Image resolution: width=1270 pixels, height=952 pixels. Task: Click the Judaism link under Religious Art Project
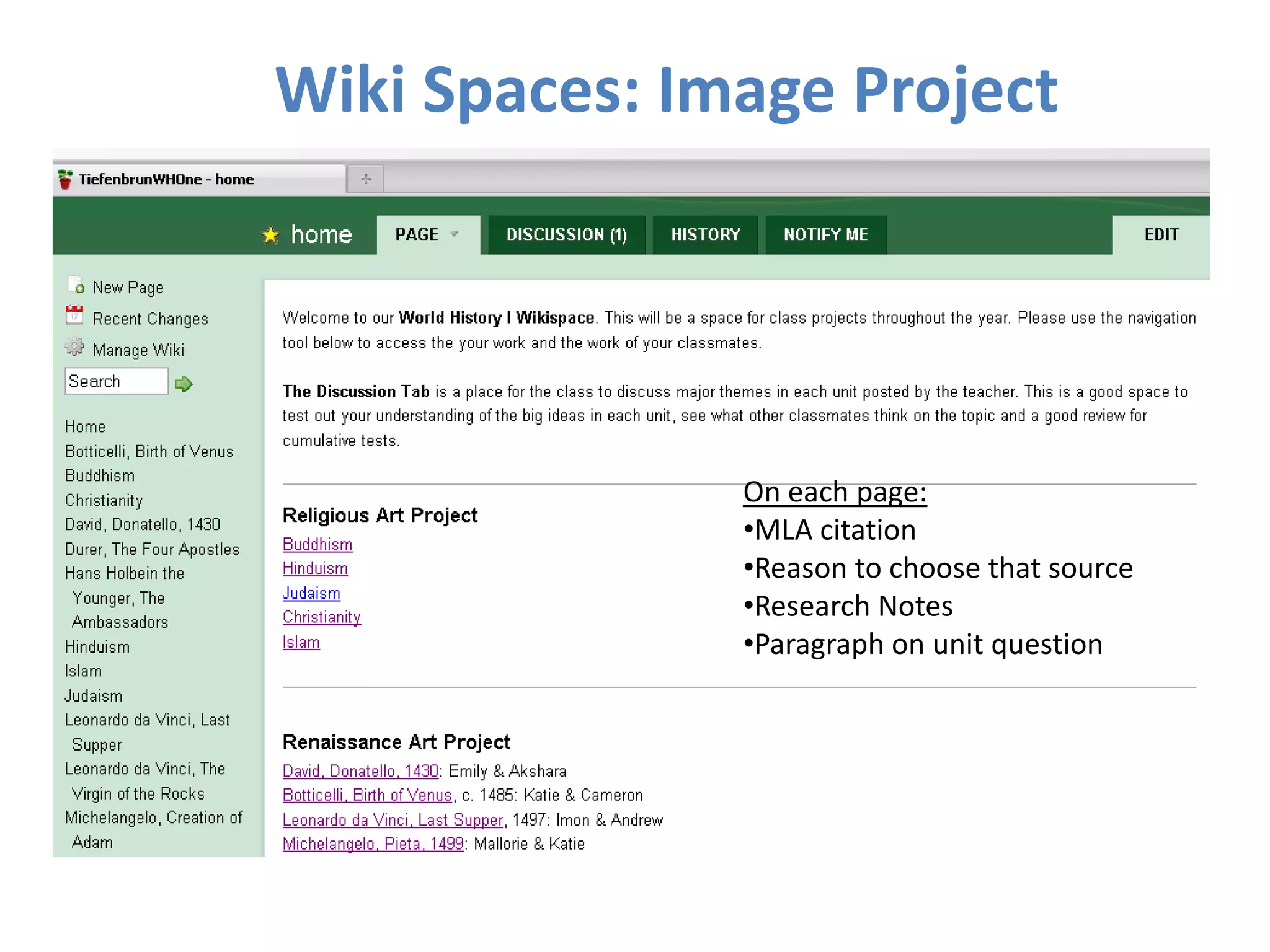coord(311,593)
